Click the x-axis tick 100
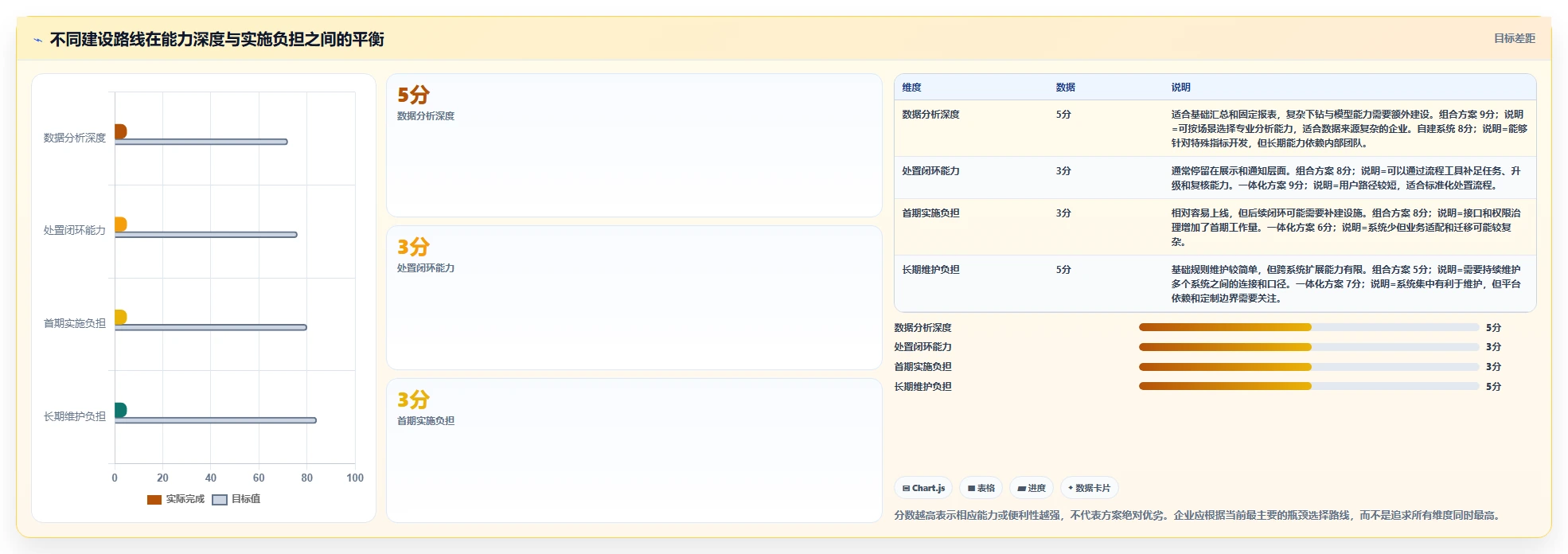 coord(355,478)
